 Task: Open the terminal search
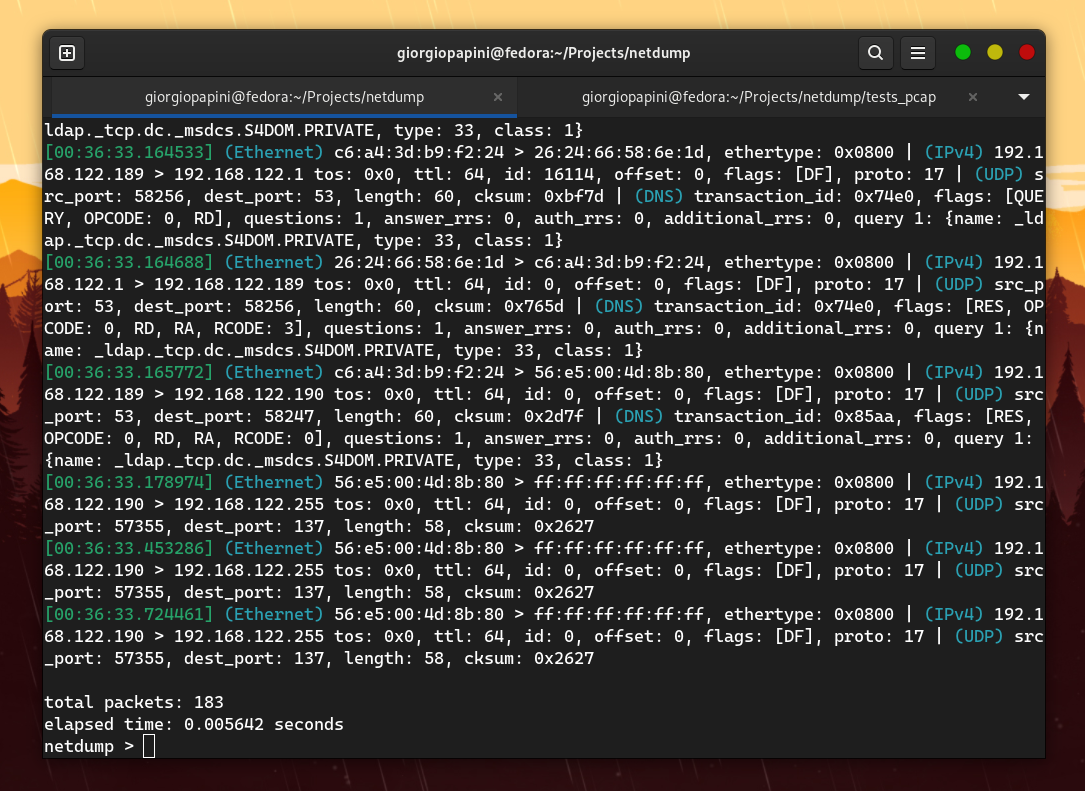point(875,53)
